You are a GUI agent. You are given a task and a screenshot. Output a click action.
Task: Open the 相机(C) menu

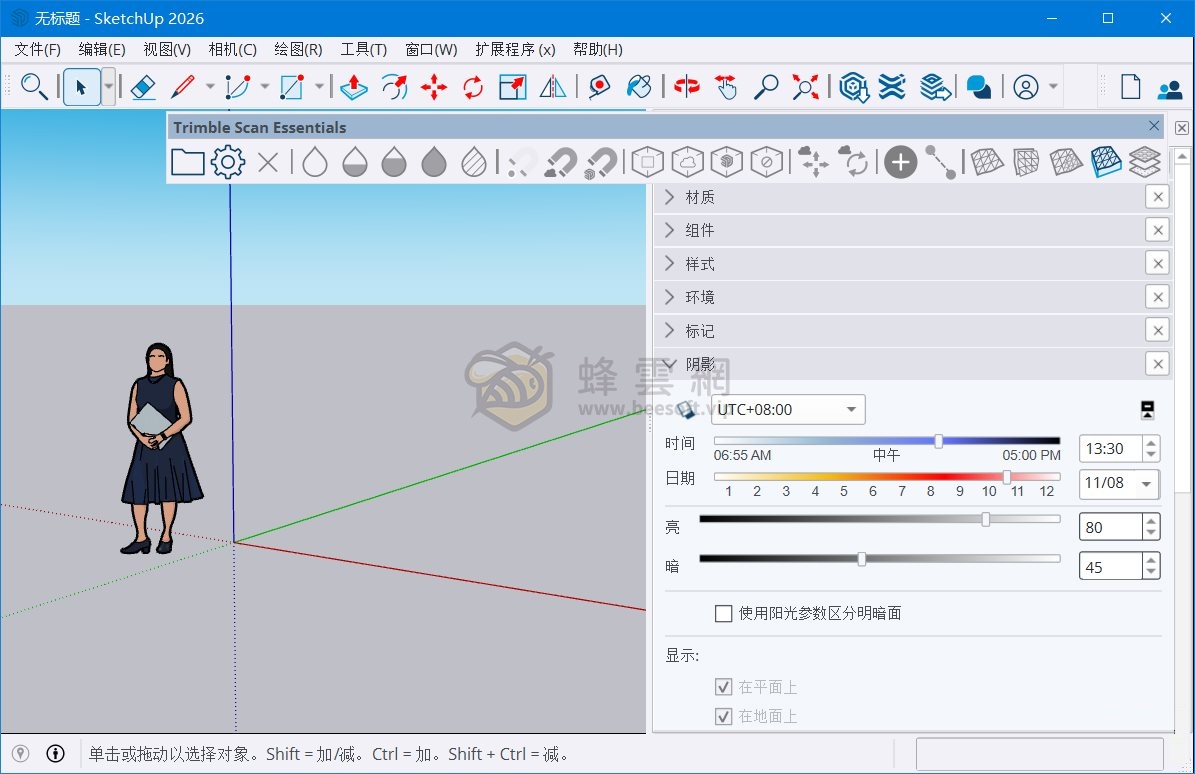(x=232, y=50)
